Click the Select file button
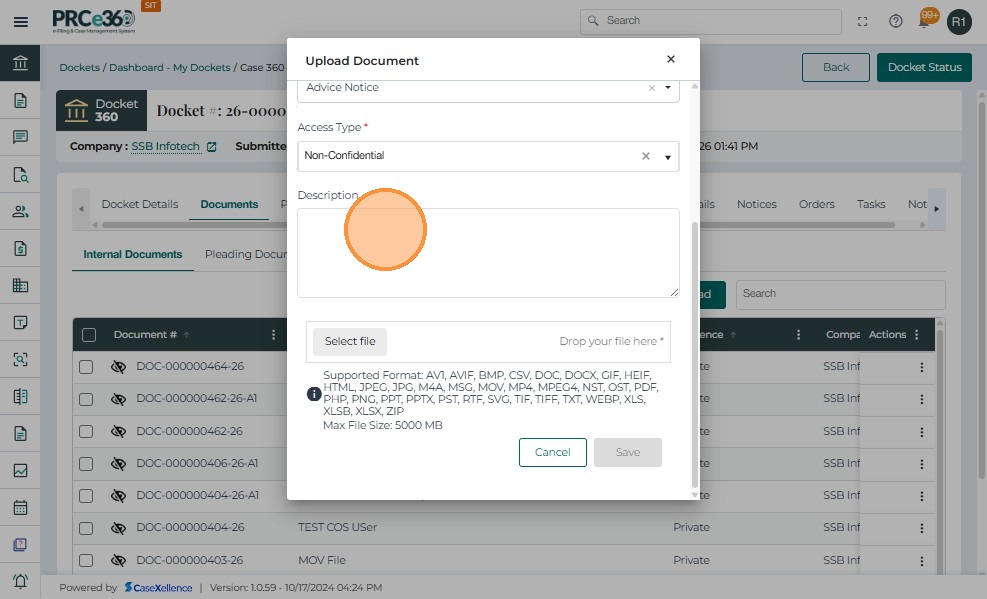The height and width of the screenshot is (599, 987). (x=350, y=341)
